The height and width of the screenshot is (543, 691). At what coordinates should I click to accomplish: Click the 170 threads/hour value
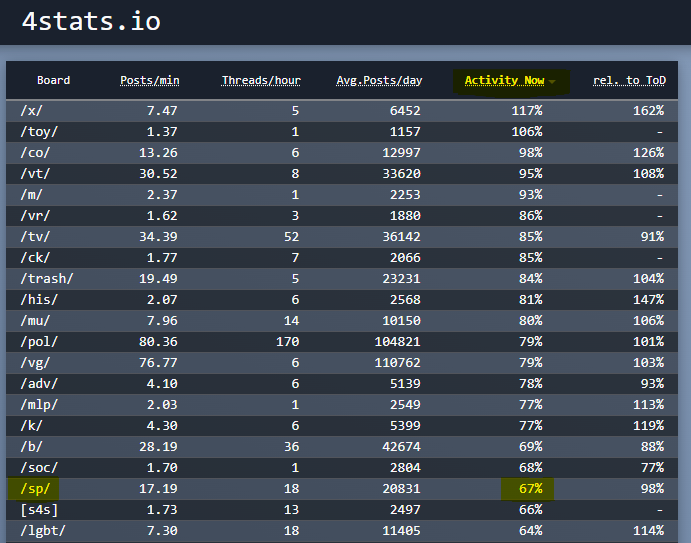tap(288, 342)
